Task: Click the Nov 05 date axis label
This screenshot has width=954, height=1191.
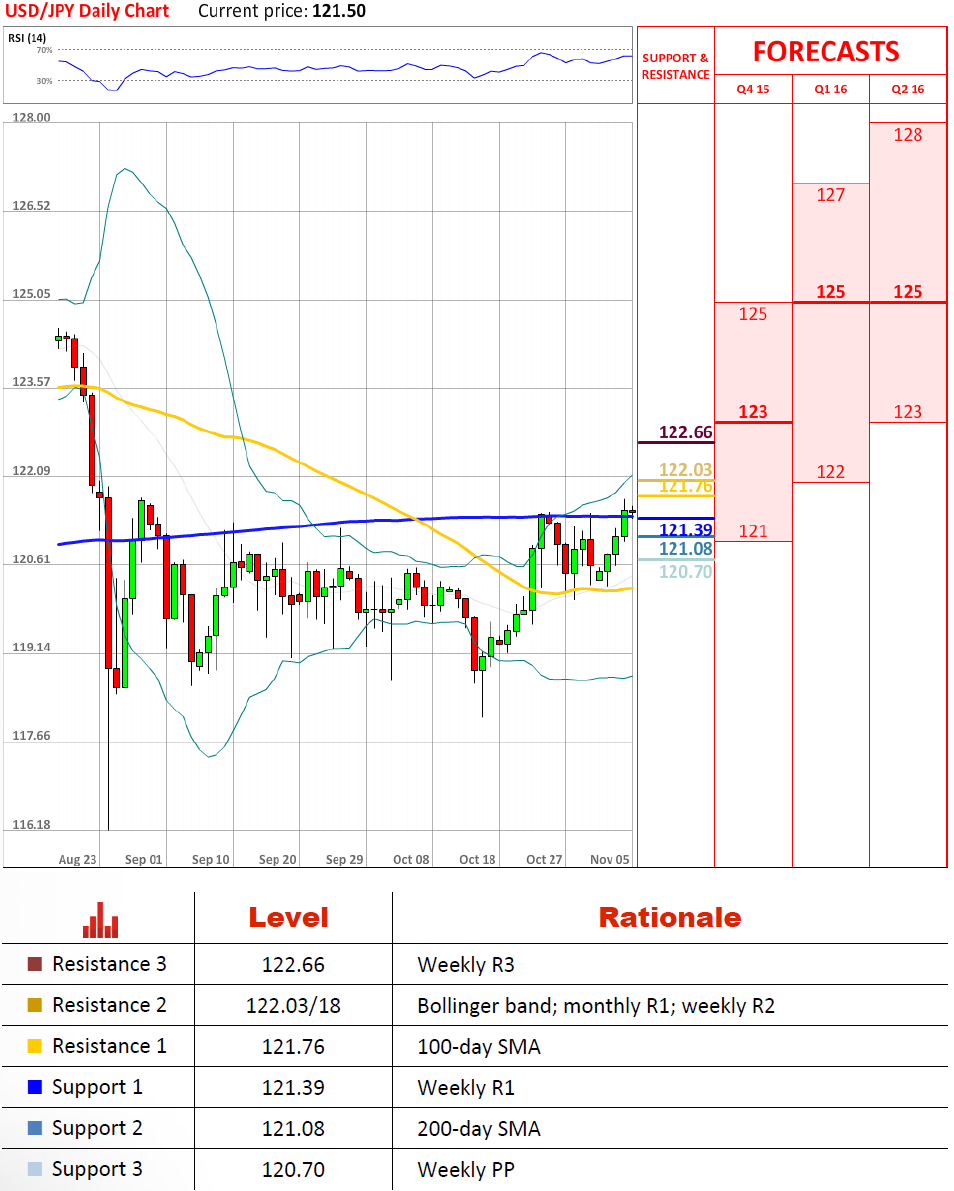Action: click(x=610, y=859)
